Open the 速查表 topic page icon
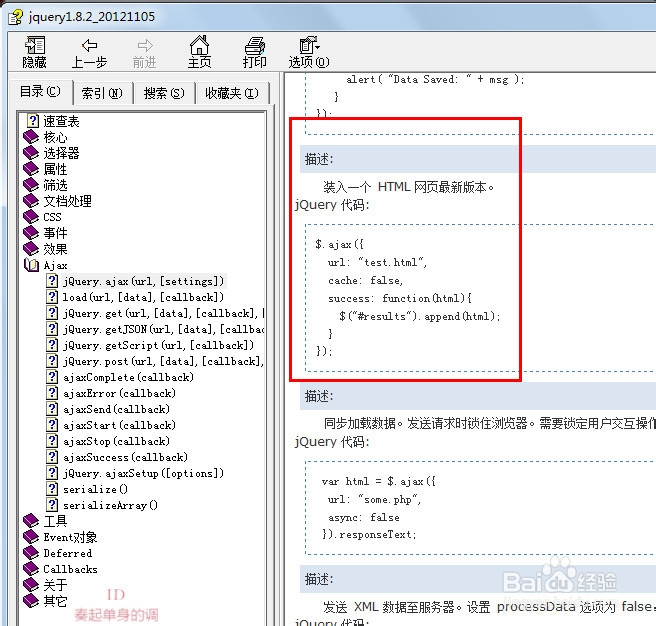The image size is (656, 626). point(33,121)
